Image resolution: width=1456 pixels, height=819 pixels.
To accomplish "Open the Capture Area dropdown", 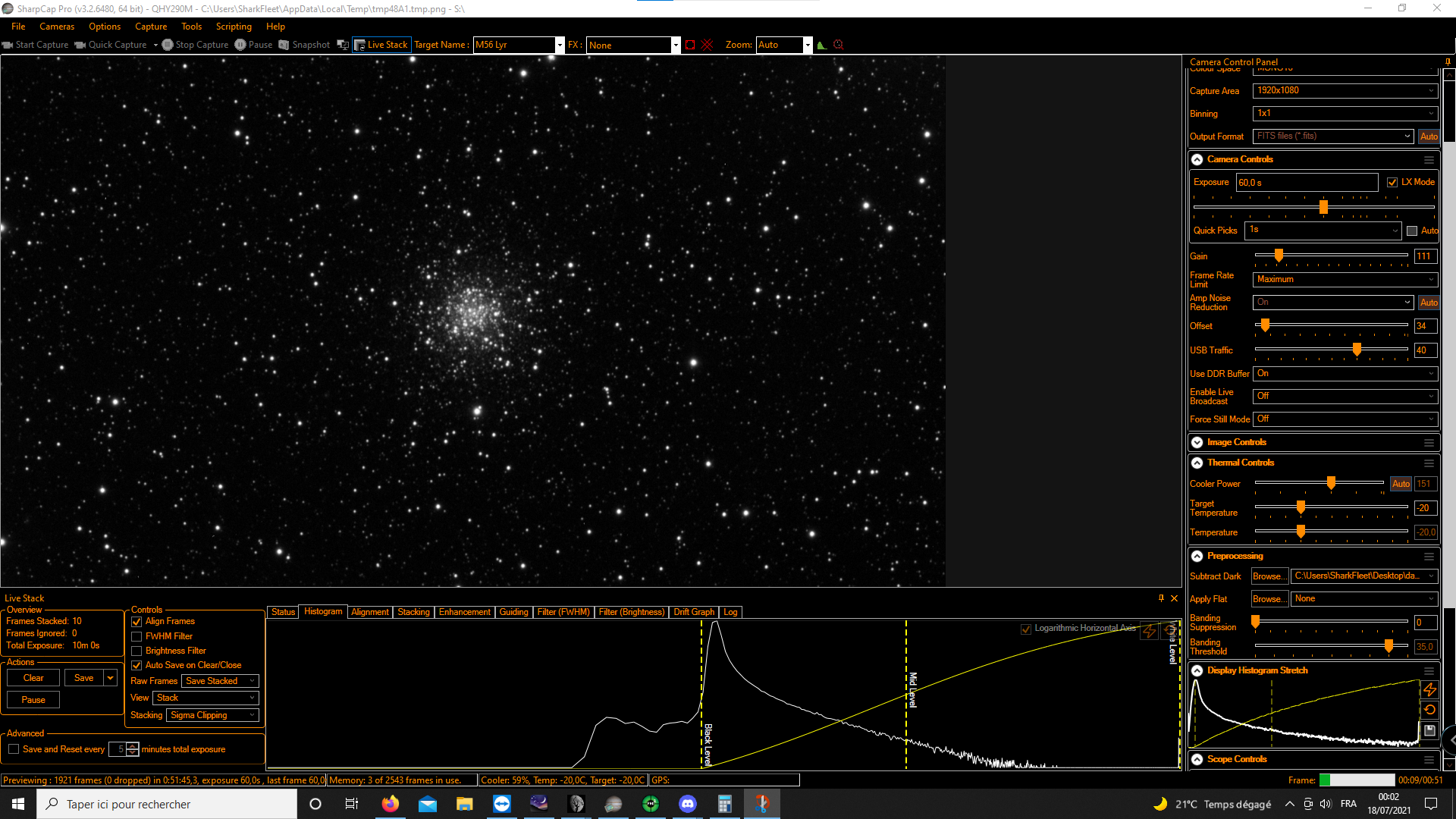I will click(x=1345, y=90).
